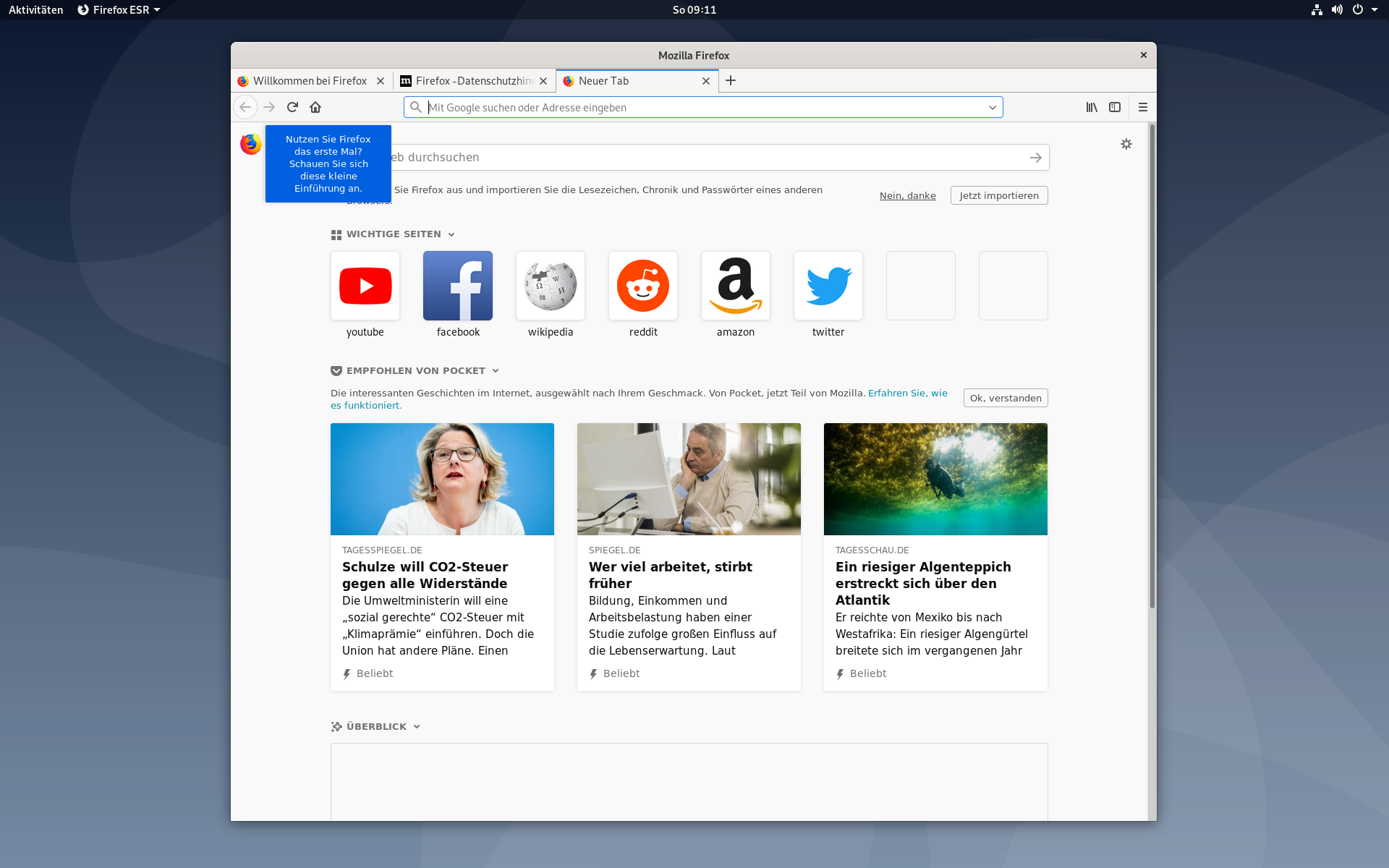Click the Schulze article photo
This screenshot has height=868, width=1389.
pos(442,479)
